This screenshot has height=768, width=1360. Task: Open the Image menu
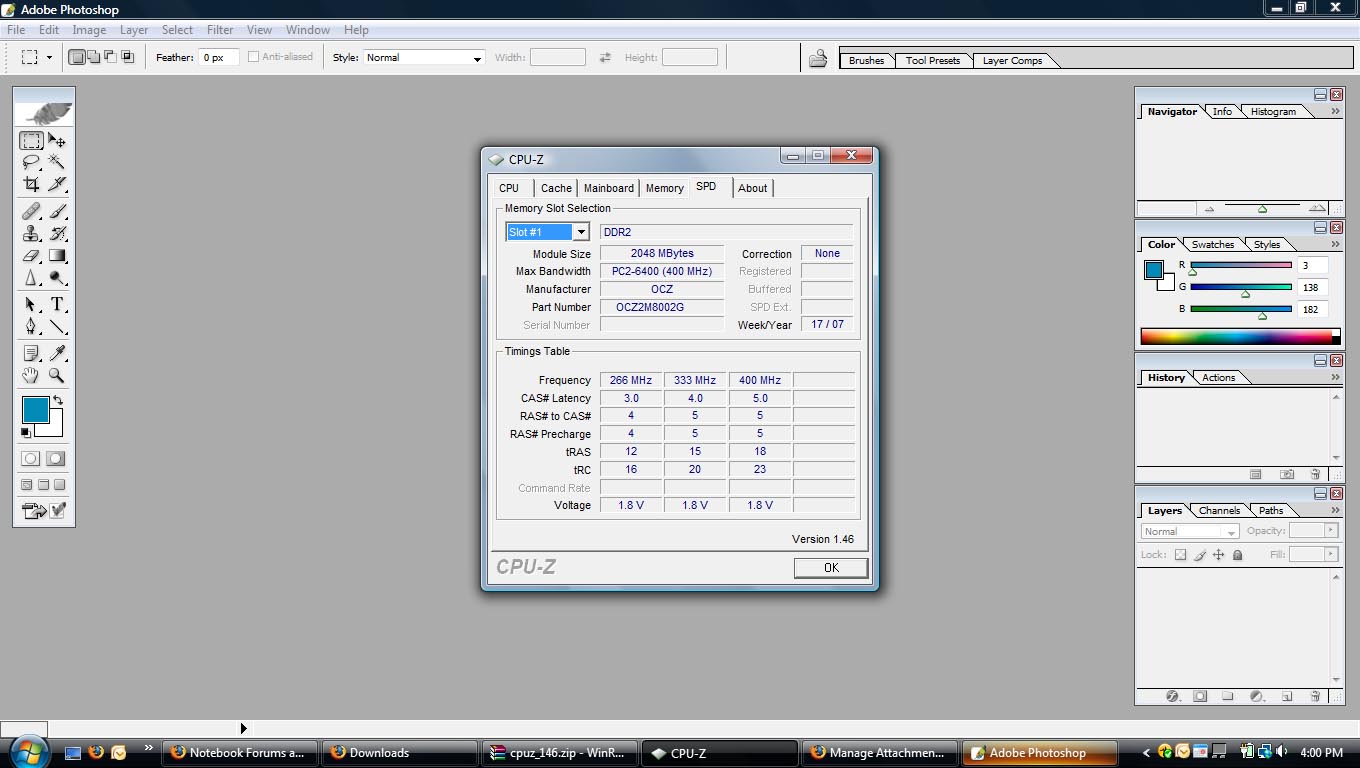click(89, 30)
